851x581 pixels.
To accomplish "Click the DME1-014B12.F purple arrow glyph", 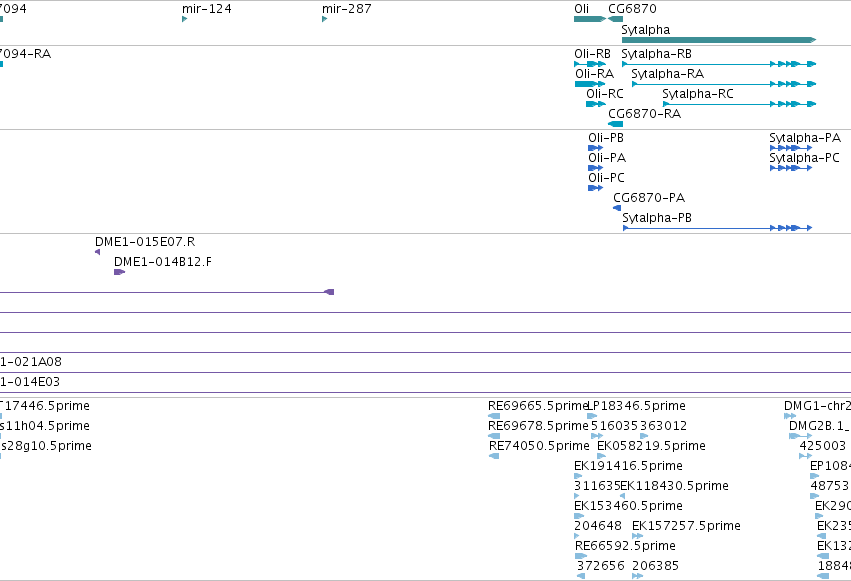I will coord(119,272).
